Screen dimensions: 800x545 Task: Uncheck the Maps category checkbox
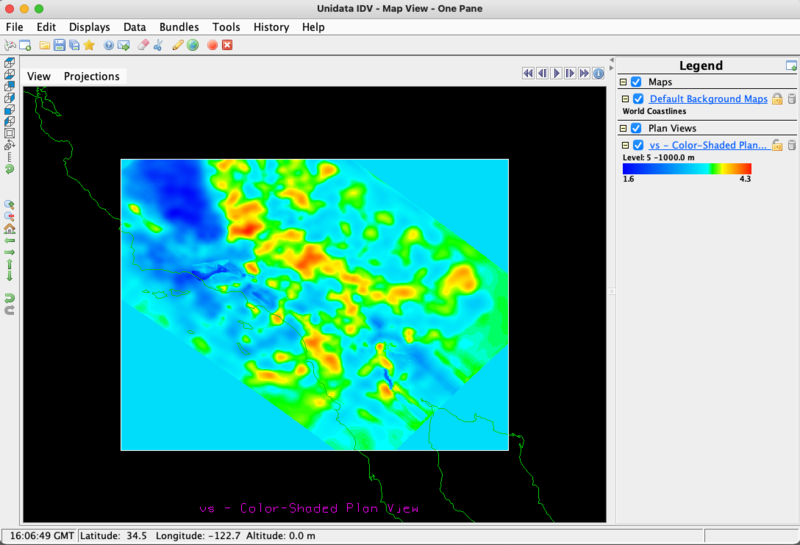[636, 82]
